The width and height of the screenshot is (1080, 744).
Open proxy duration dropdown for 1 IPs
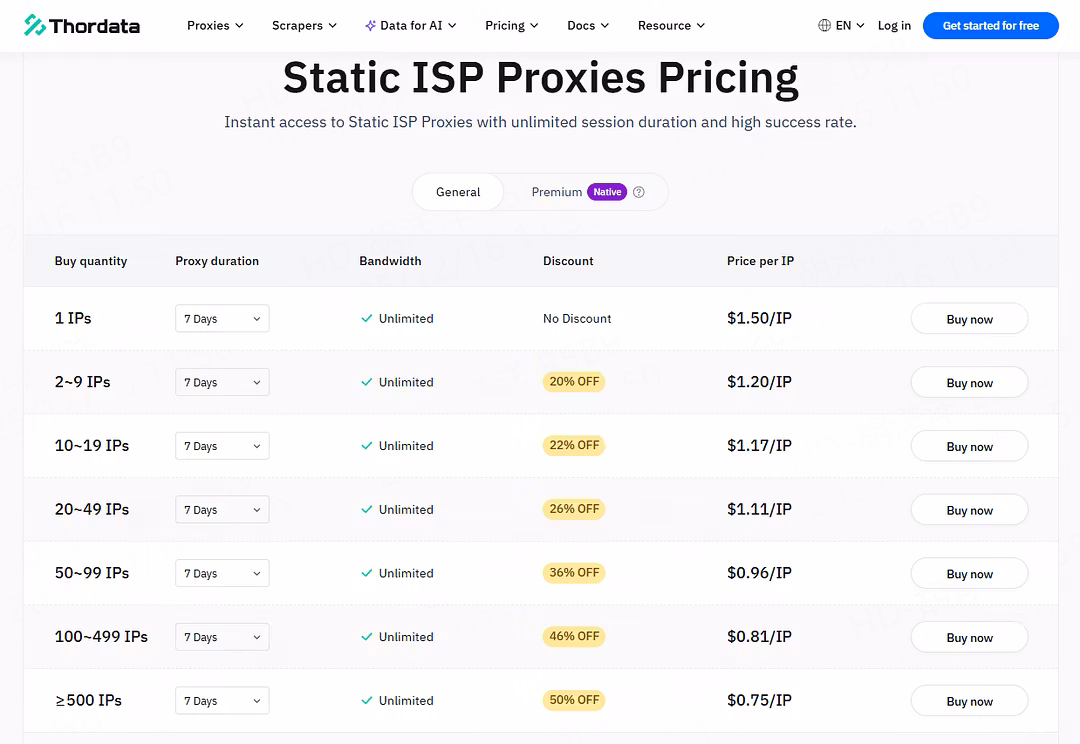pos(222,319)
